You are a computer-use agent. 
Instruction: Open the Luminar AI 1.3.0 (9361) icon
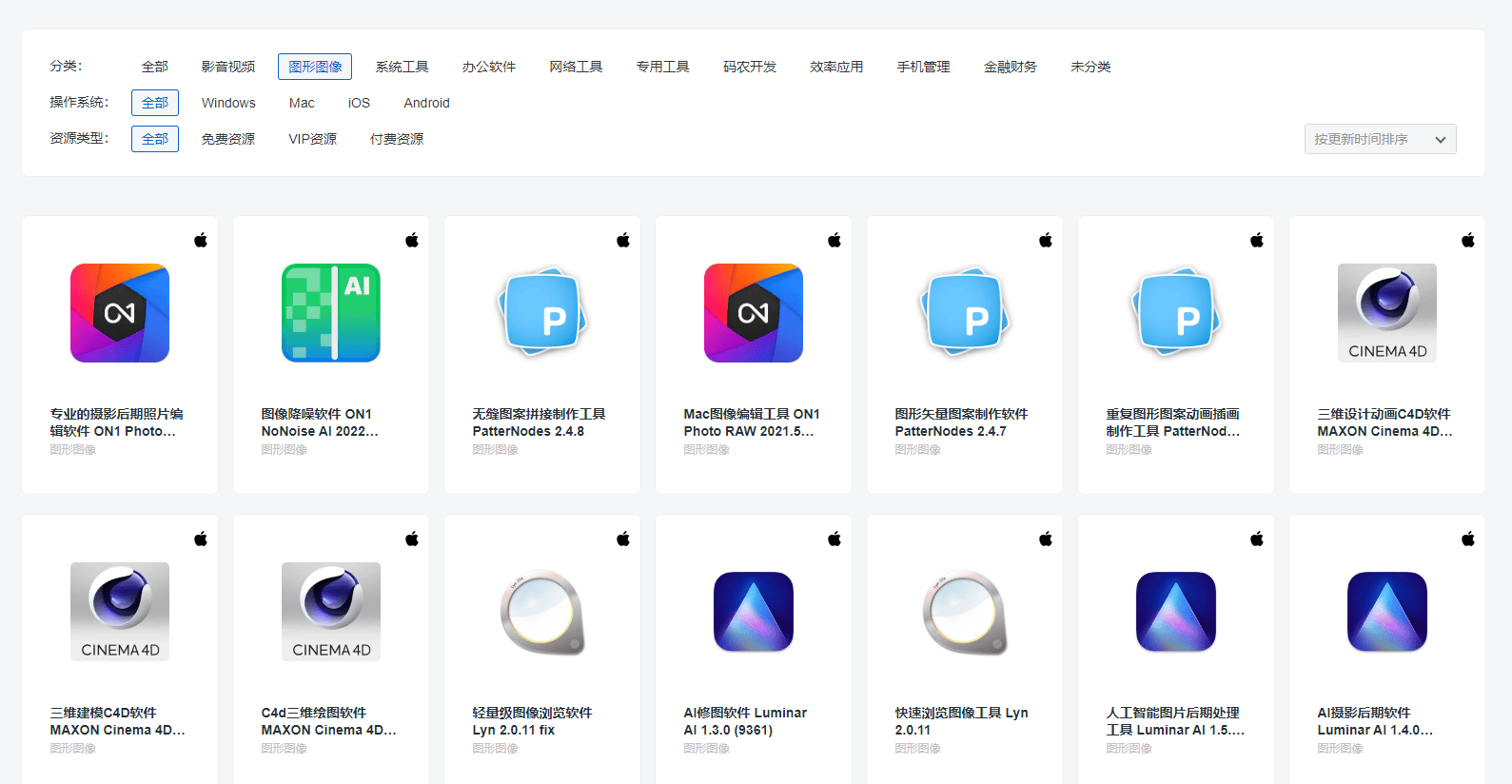coord(754,612)
